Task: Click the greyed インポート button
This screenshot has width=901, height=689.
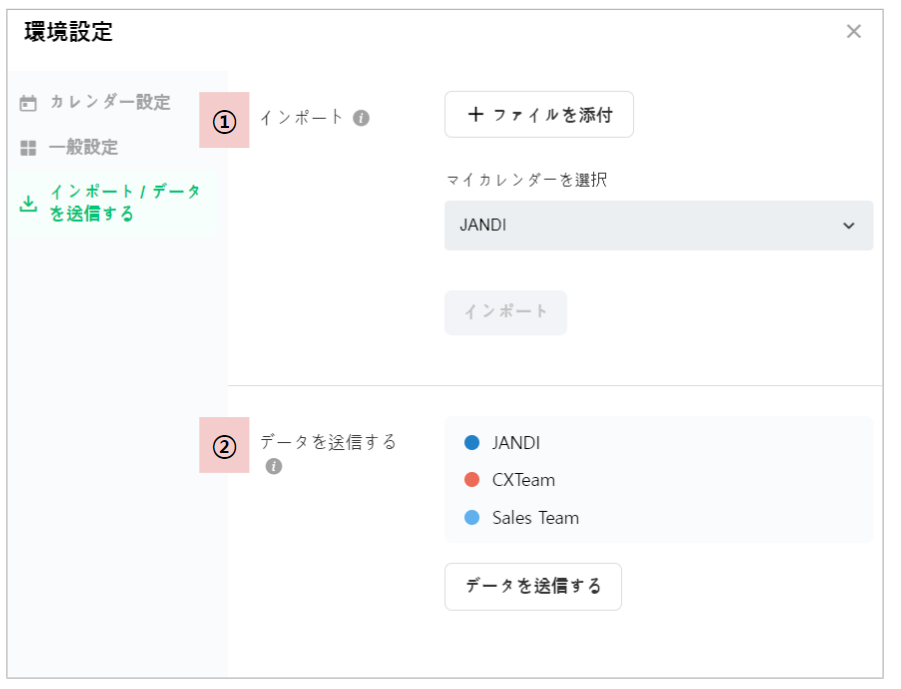Action: click(505, 312)
